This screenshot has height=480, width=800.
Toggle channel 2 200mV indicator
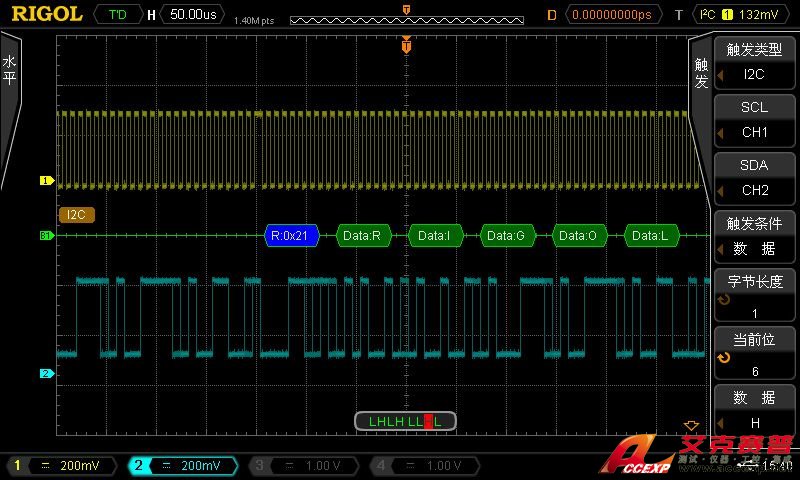pos(182,465)
